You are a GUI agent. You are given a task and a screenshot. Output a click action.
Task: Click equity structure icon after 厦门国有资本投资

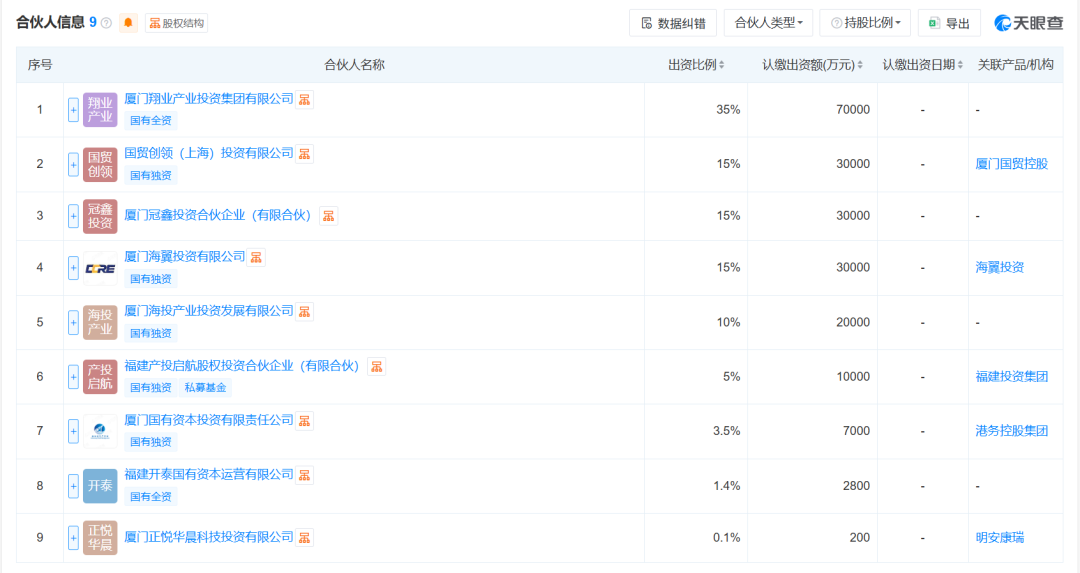304,421
